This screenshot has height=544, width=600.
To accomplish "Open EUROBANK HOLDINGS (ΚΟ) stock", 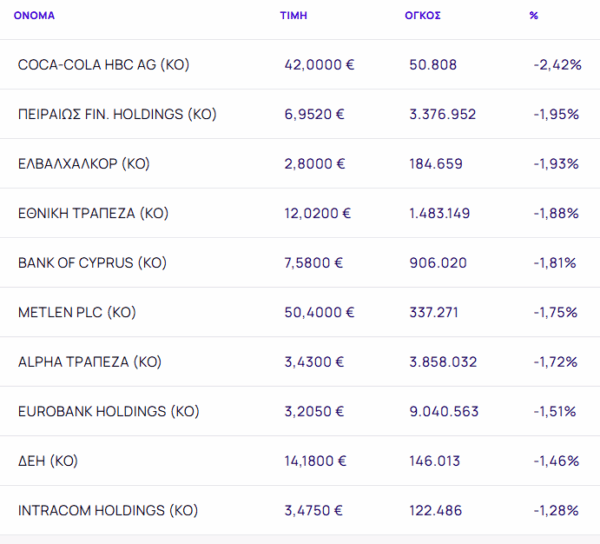I will click(109, 411).
